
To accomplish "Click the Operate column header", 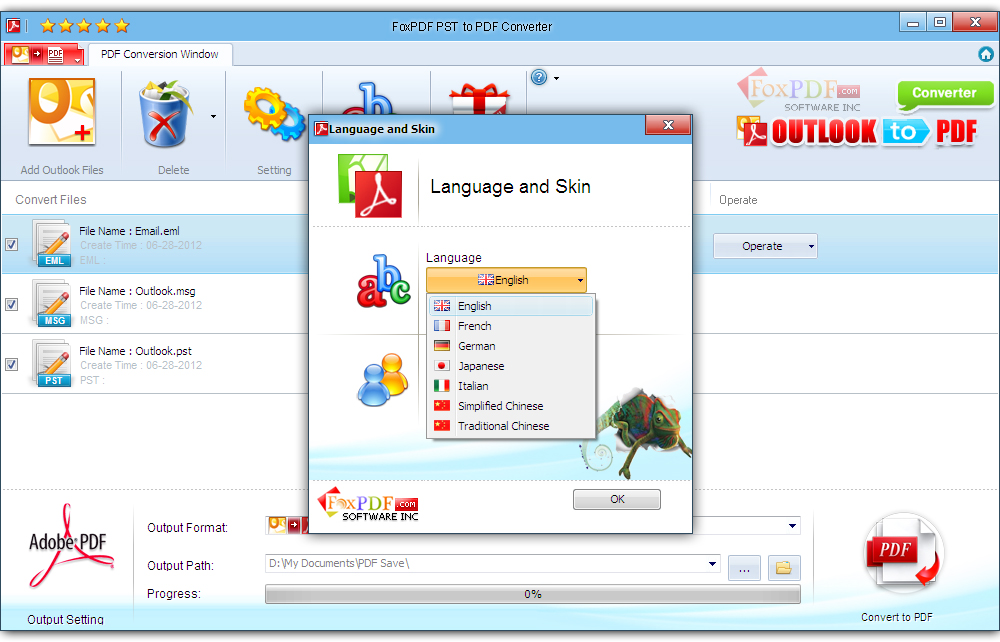I will [738, 200].
